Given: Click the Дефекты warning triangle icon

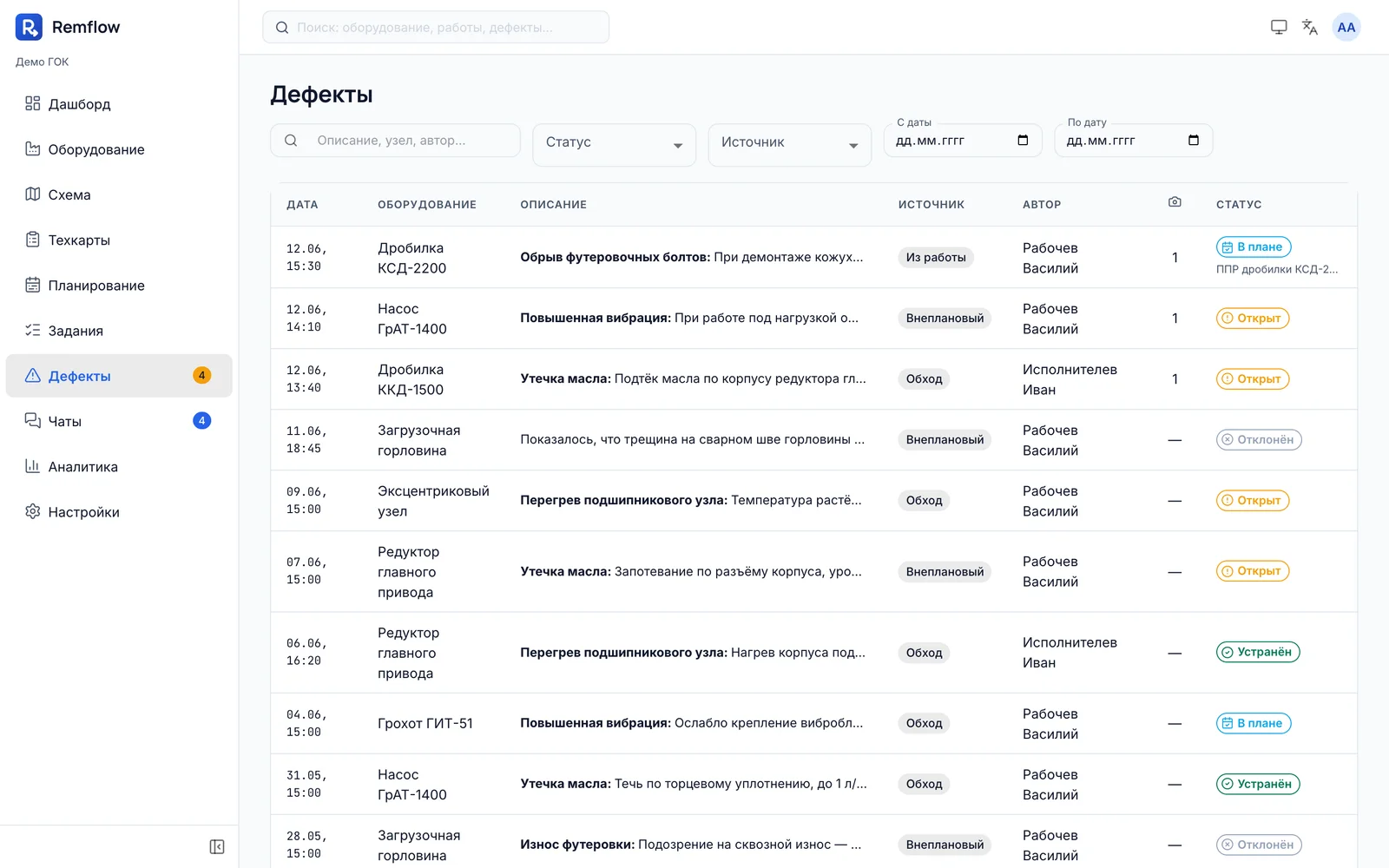Looking at the screenshot, I should point(33,375).
